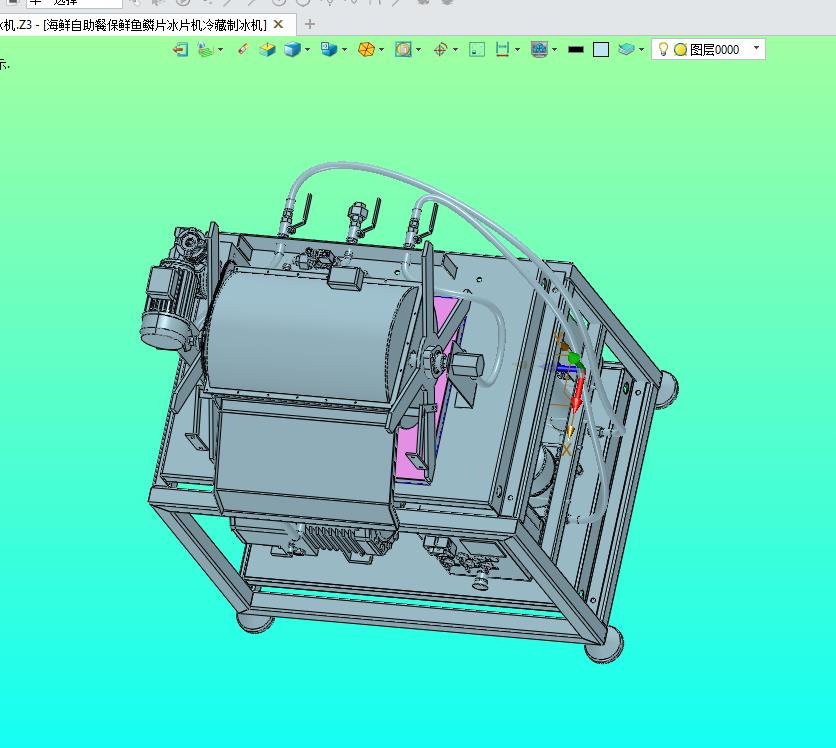Screen dimensions: 836x748
Task: Open a new tab with plus button
Action: (310, 24)
